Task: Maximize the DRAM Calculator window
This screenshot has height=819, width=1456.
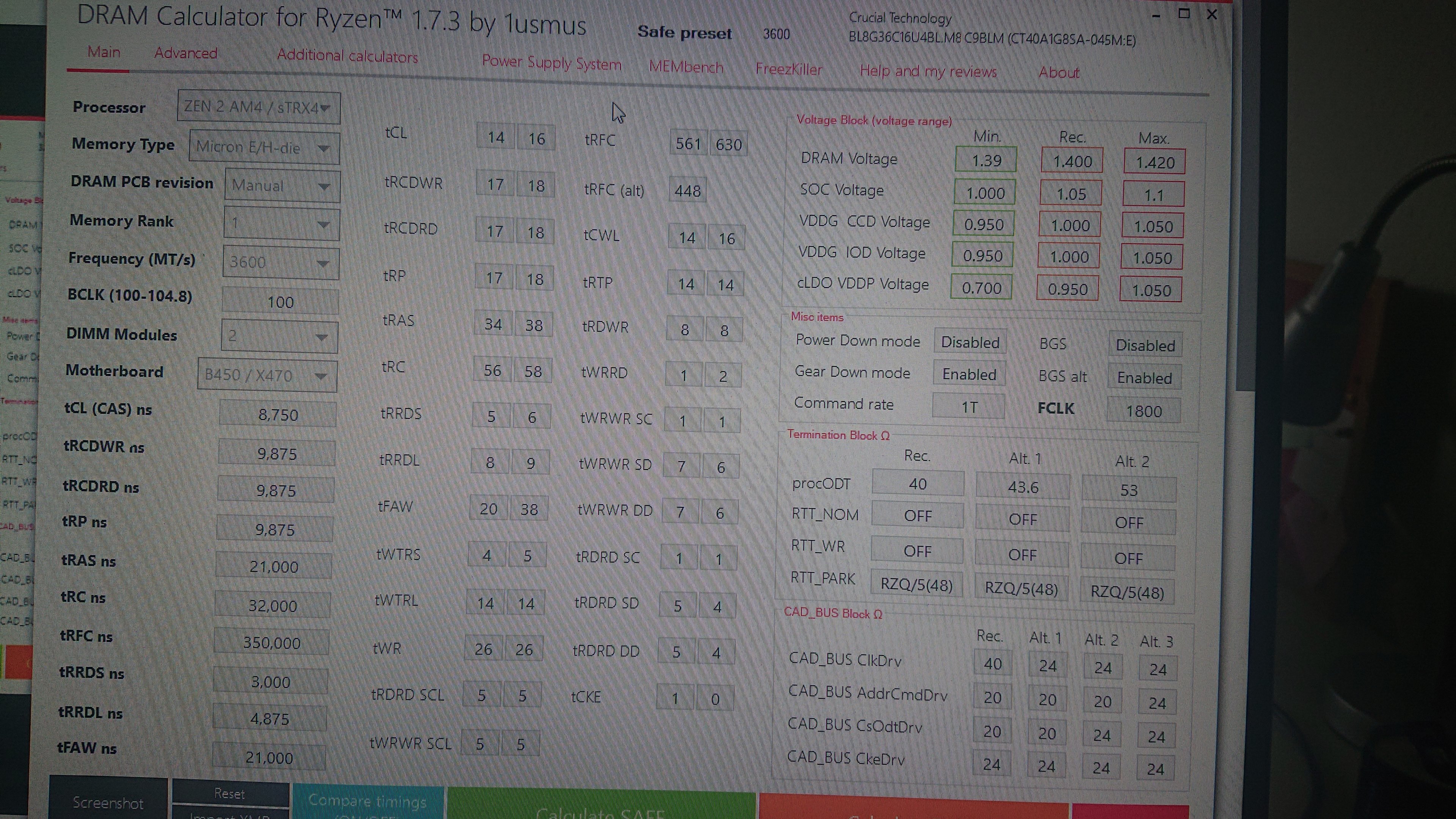Action: 1183,14
